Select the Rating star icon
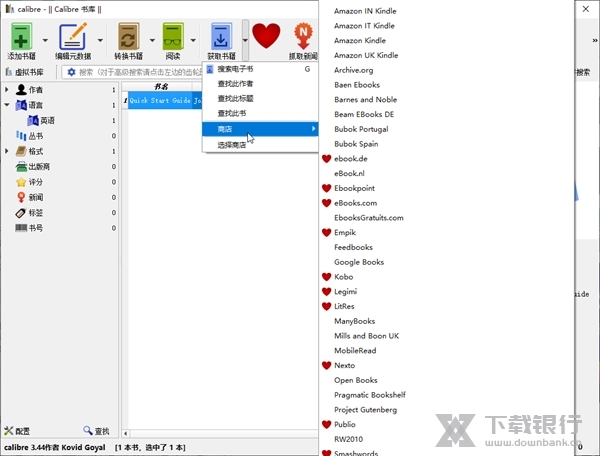 point(21,182)
